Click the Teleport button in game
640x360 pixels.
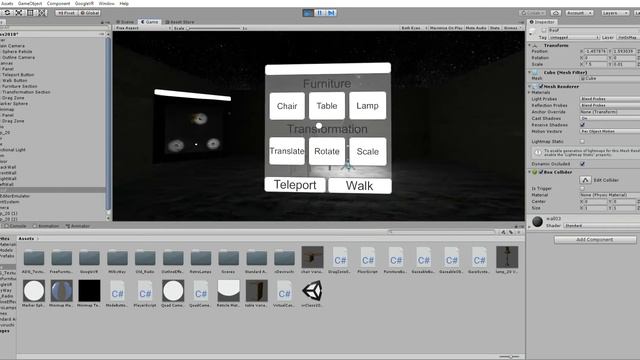295,185
